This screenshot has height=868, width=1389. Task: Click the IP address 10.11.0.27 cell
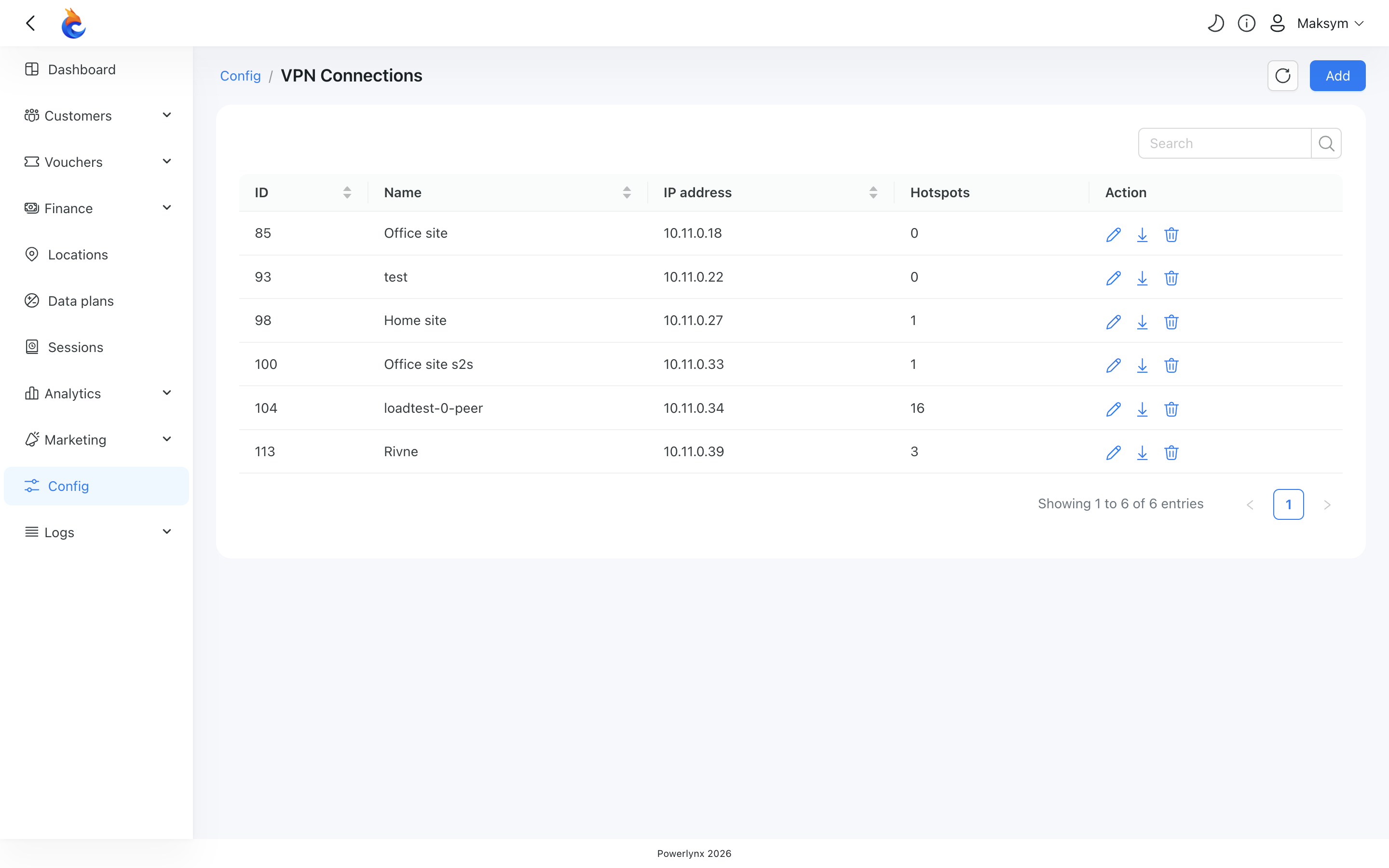click(x=694, y=320)
